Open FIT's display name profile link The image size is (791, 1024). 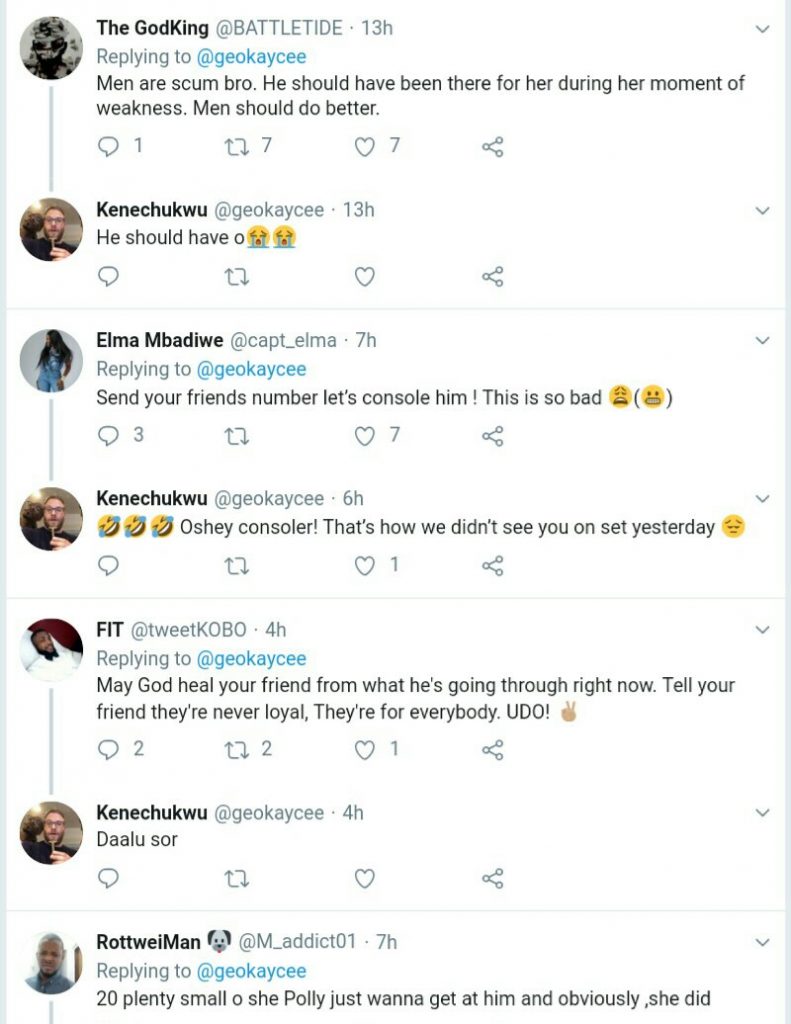pyautogui.click(x=109, y=630)
